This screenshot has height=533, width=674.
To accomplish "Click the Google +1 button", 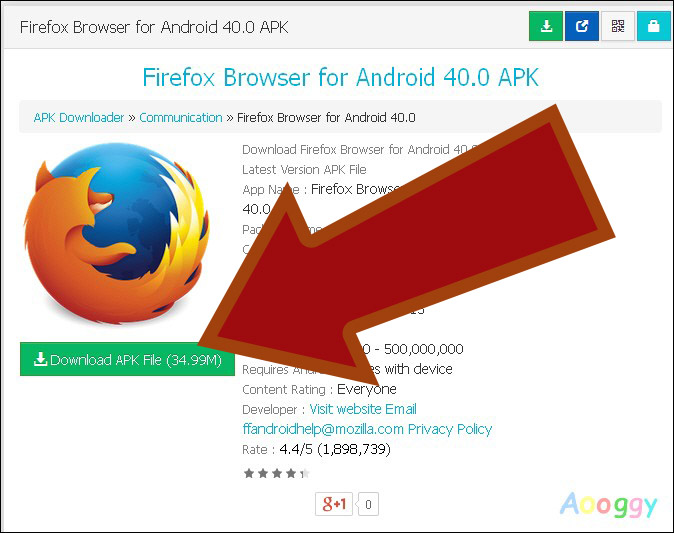I will [334, 504].
